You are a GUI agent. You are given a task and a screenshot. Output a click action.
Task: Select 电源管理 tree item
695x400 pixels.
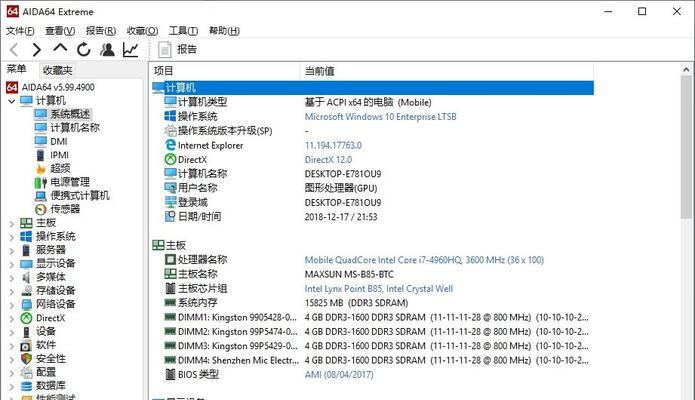(x=70, y=182)
